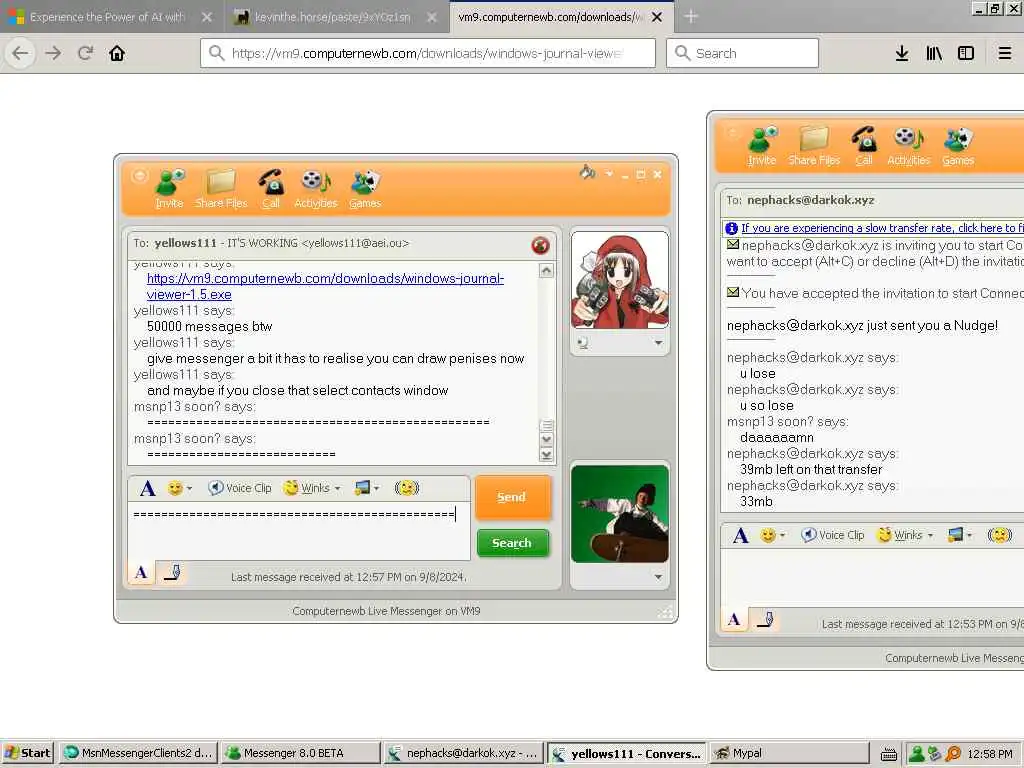Click the browser URL address bar
Screen dimensions: 1024x768
point(428,53)
